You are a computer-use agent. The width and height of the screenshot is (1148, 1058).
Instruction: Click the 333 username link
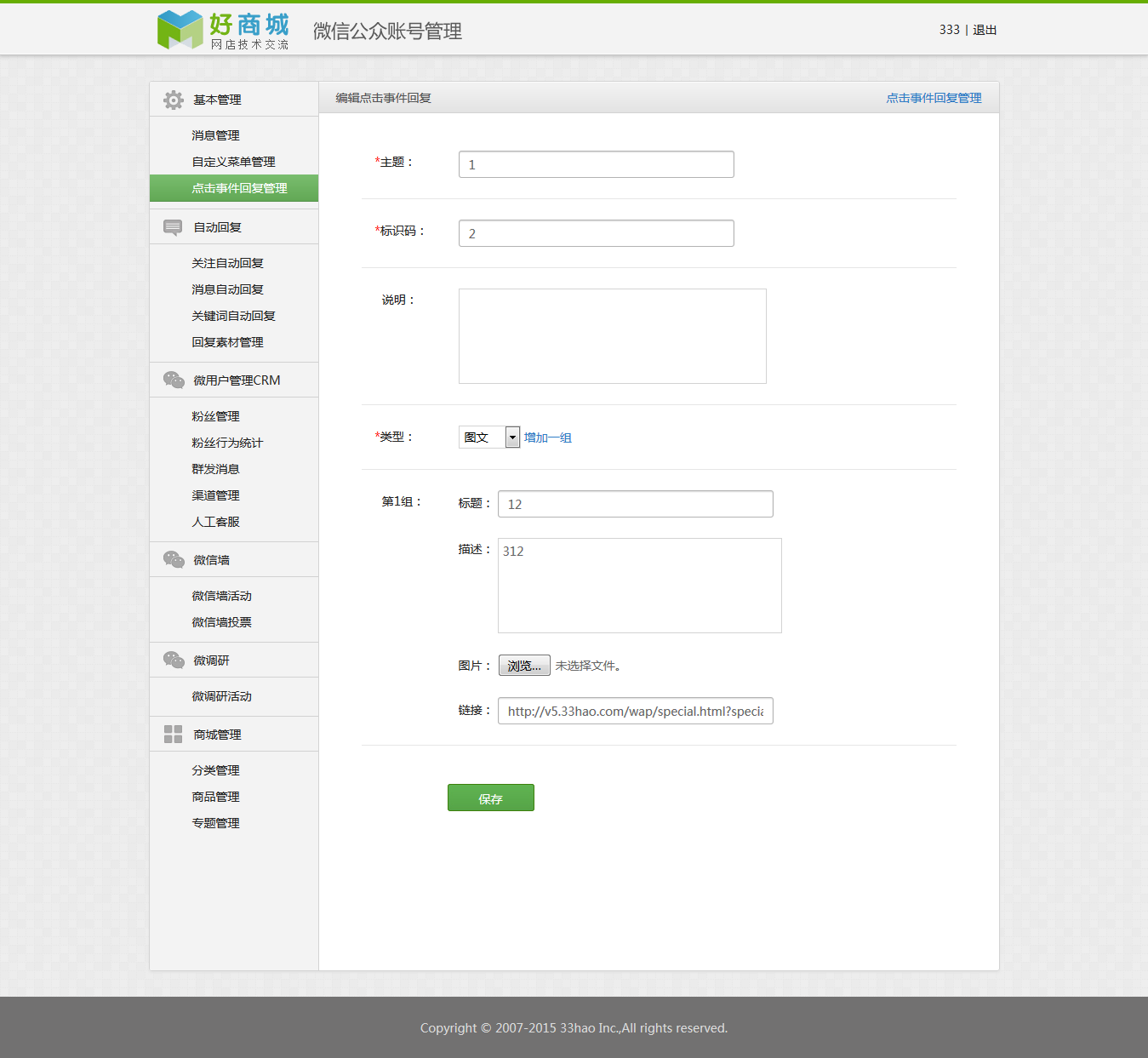[950, 30]
